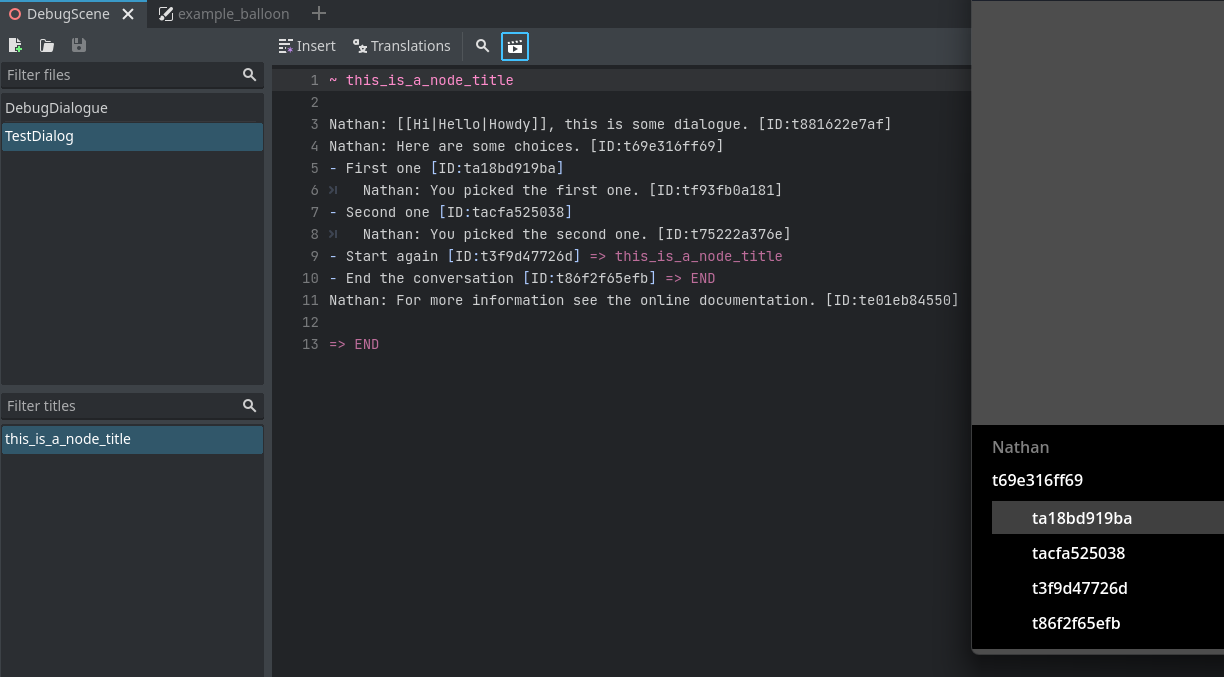Open an existing dialogue file

coord(46,45)
